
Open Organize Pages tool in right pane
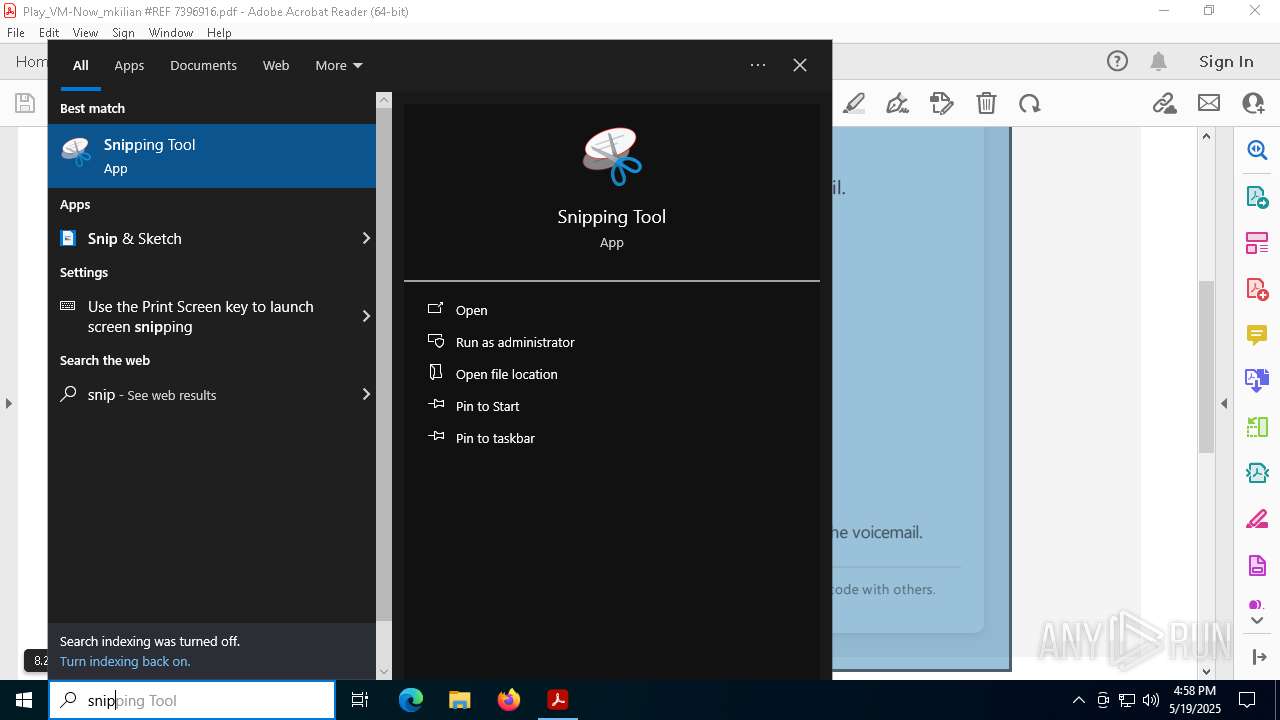[x=1257, y=242]
